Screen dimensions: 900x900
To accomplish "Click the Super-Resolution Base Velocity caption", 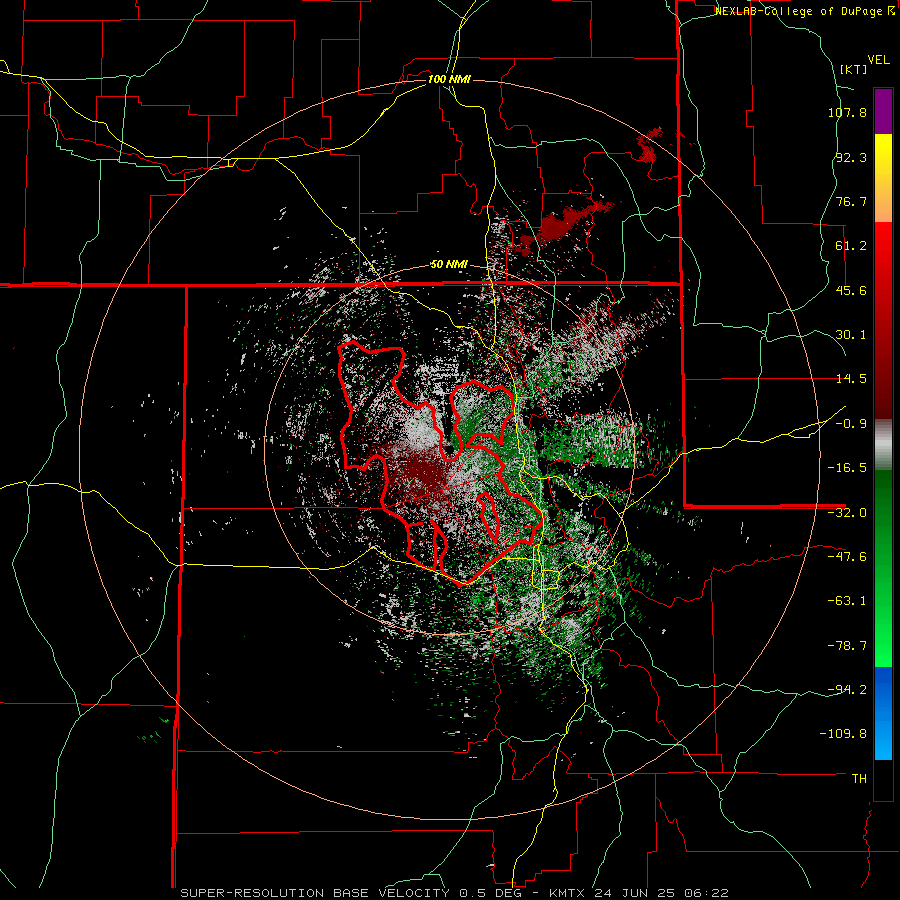I will coord(455,893).
